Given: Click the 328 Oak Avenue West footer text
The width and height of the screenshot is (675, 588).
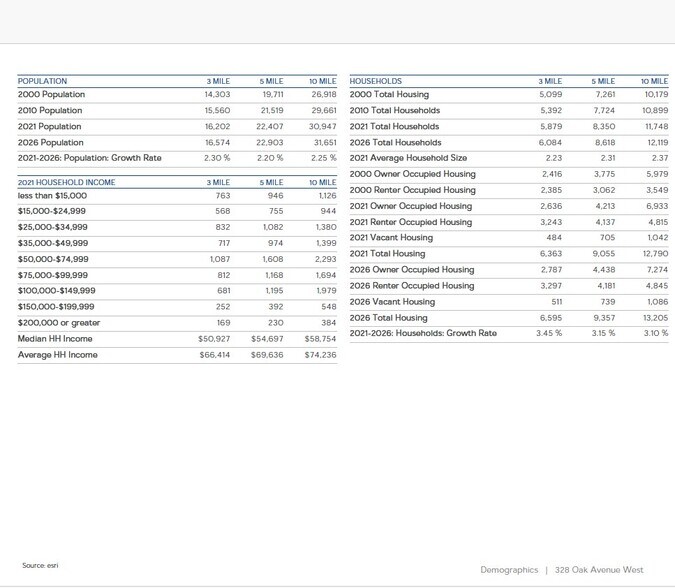Looking at the screenshot, I should pyautogui.click(x=599, y=570).
